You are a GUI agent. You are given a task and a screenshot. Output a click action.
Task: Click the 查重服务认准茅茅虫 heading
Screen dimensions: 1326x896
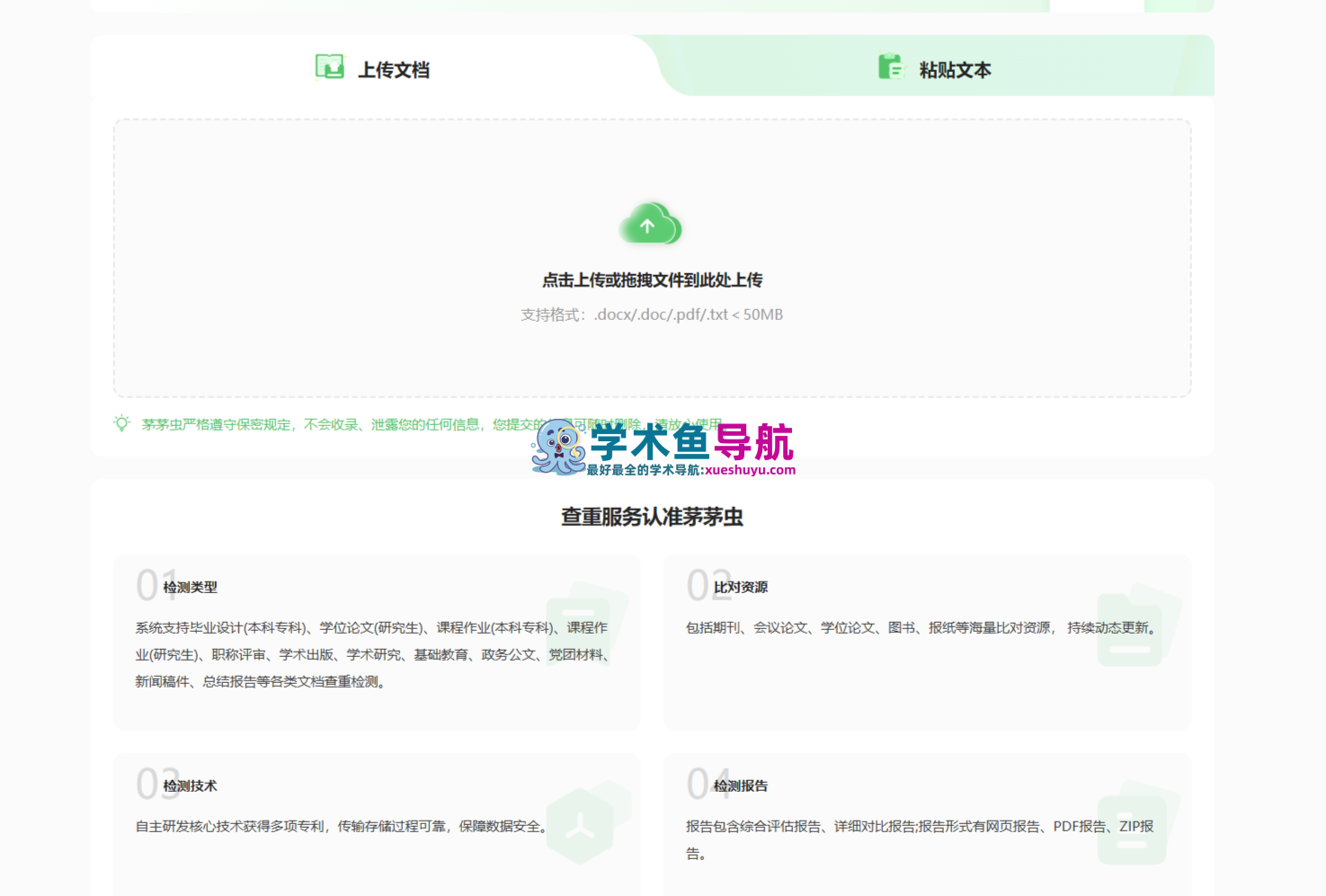[x=652, y=517]
